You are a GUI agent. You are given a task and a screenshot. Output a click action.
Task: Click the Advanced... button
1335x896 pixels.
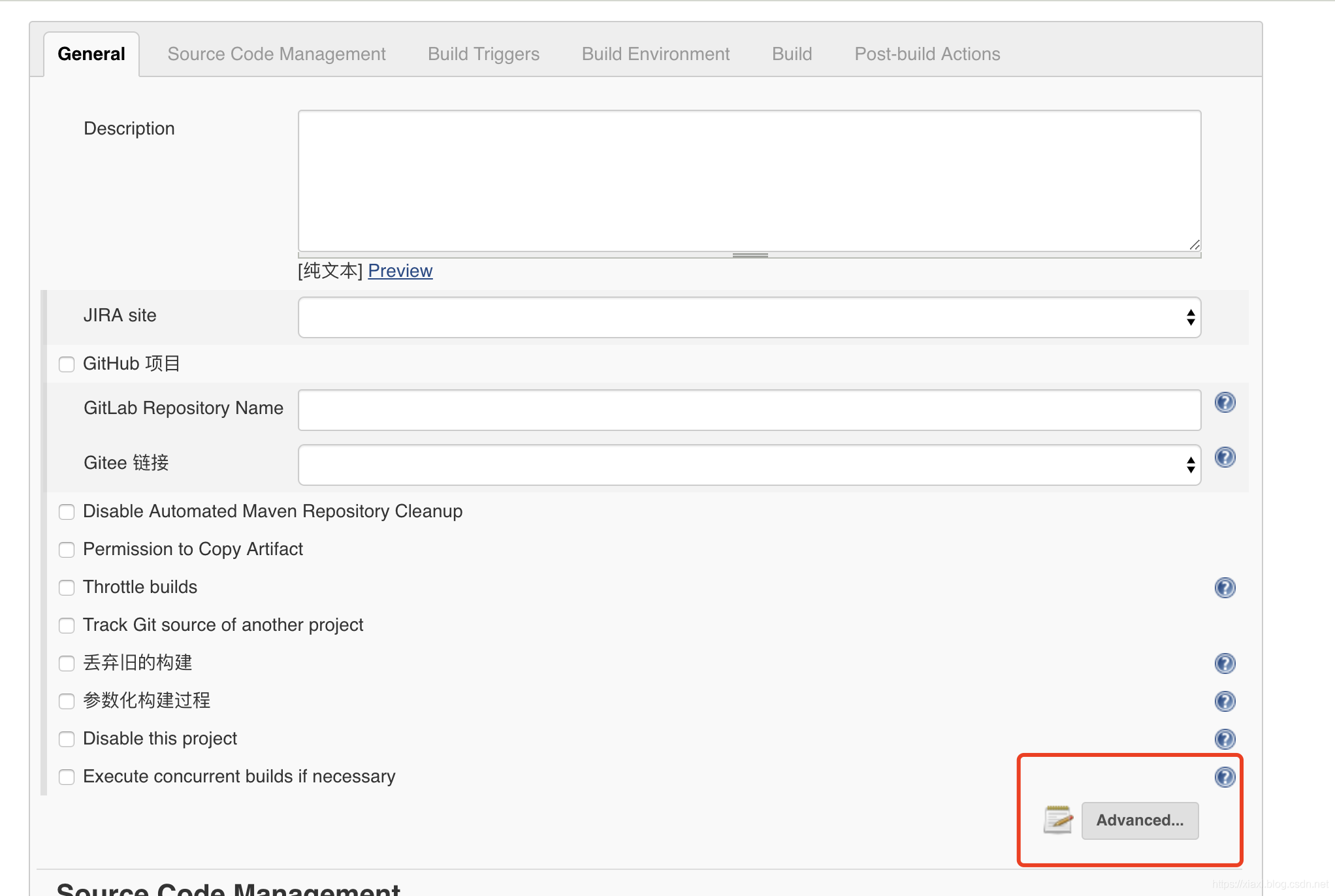tap(1140, 820)
